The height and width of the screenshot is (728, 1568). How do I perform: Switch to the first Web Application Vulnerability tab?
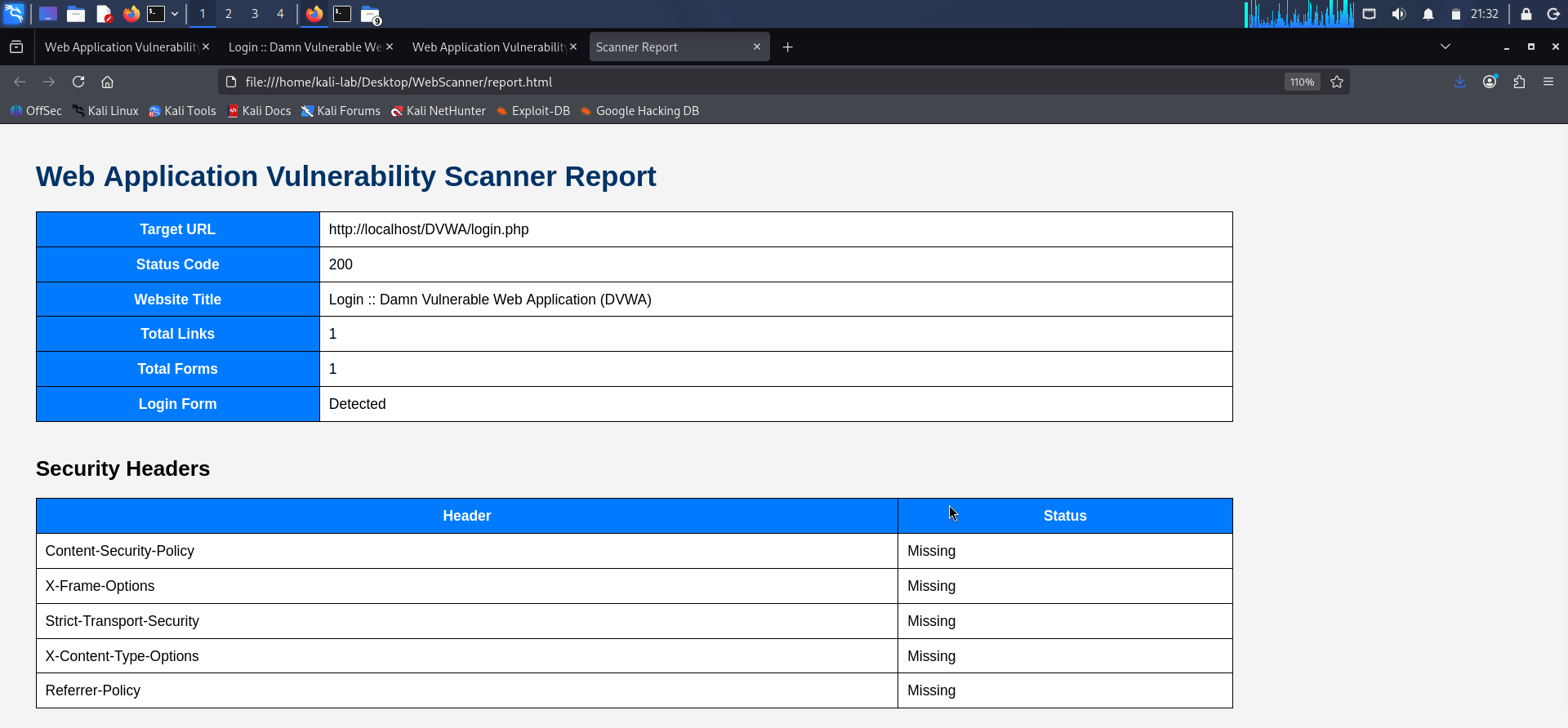(121, 47)
